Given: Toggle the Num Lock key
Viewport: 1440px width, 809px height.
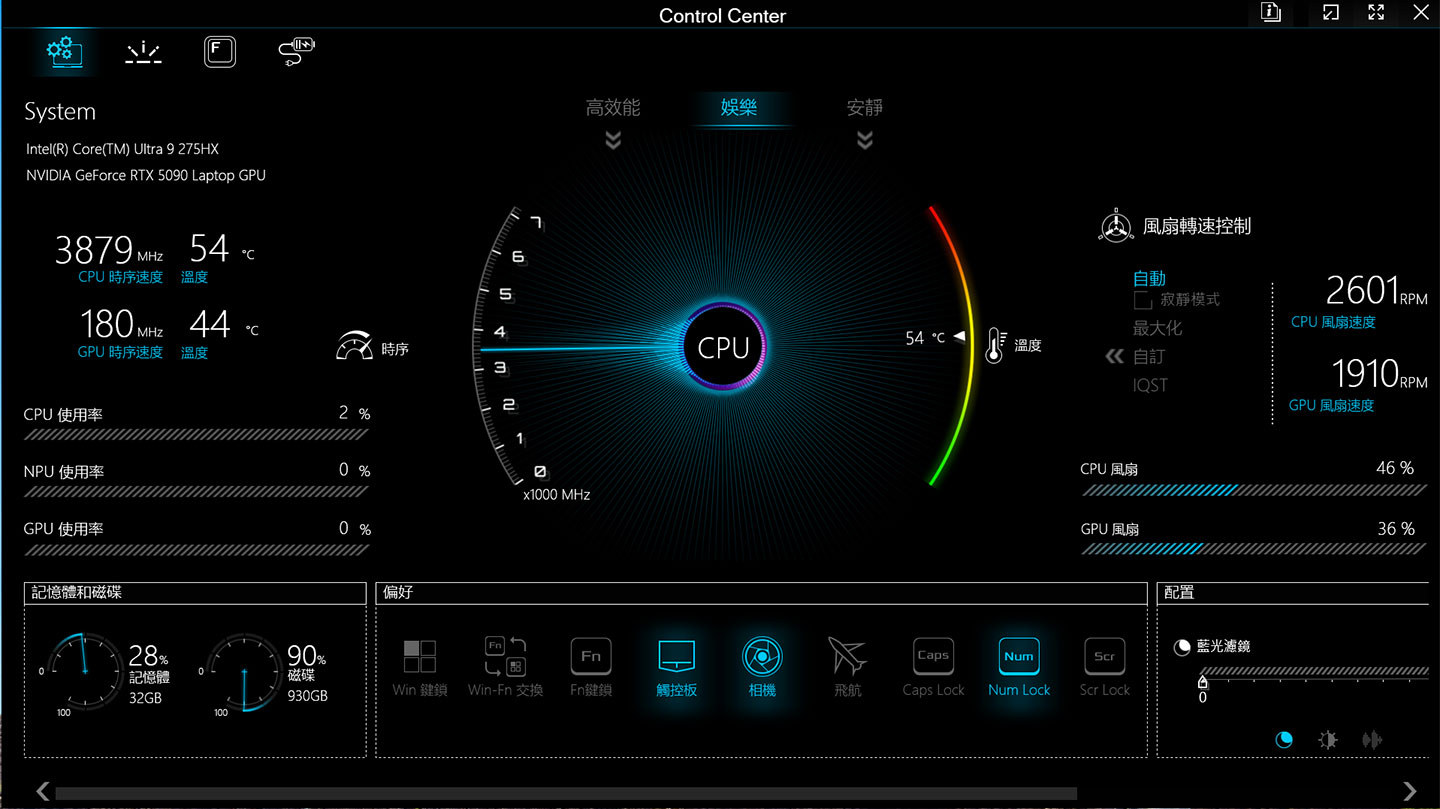Looking at the screenshot, I should [1018, 657].
